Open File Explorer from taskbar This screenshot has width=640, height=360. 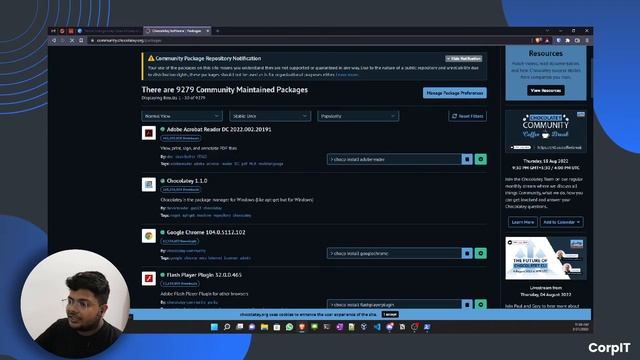pos(264,327)
